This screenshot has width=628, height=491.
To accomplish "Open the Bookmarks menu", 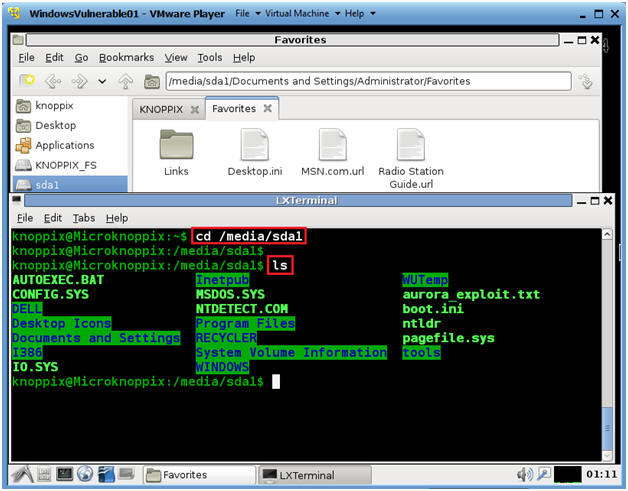I will coord(127,58).
